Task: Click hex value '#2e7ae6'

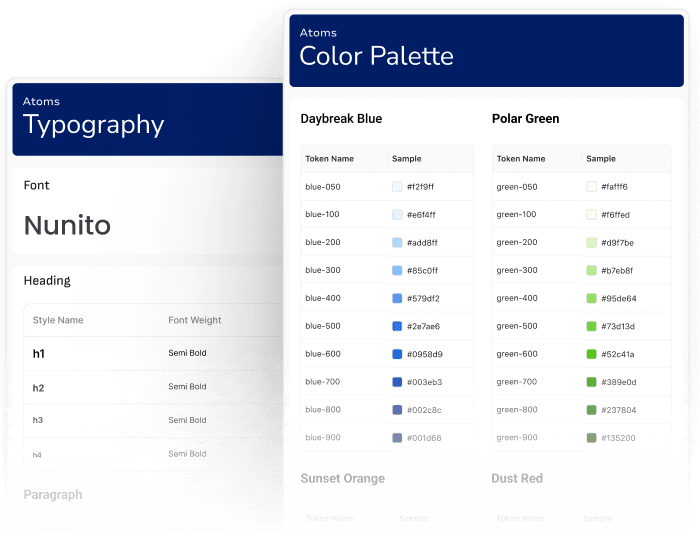Action: pos(423,326)
